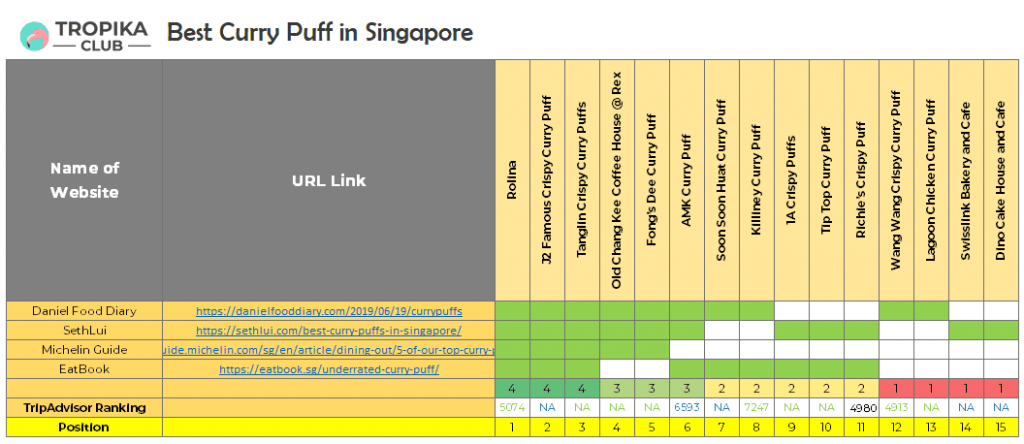Select Position row cell showing 15
Viewport: 1024px width, 444px height.
1001,428
